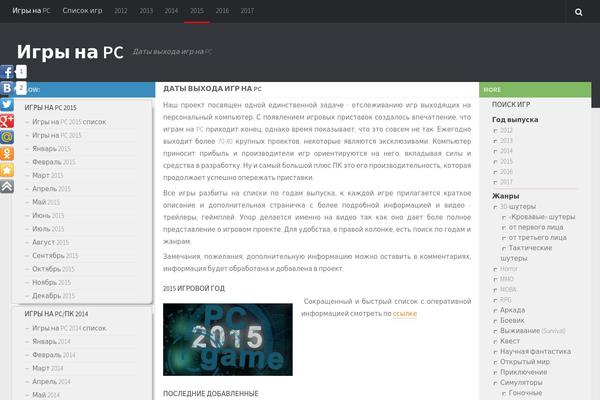Share on Odnoklassniki icon
The width and height of the screenshot is (600, 400).
pyautogui.click(x=7, y=153)
